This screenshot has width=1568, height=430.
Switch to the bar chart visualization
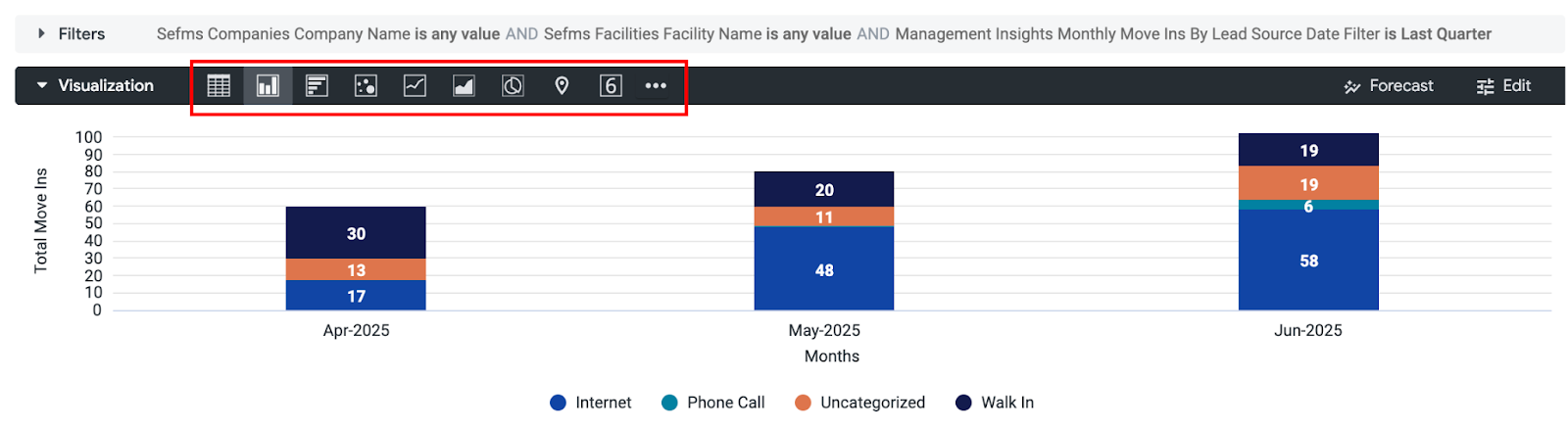click(x=317, y=86)
